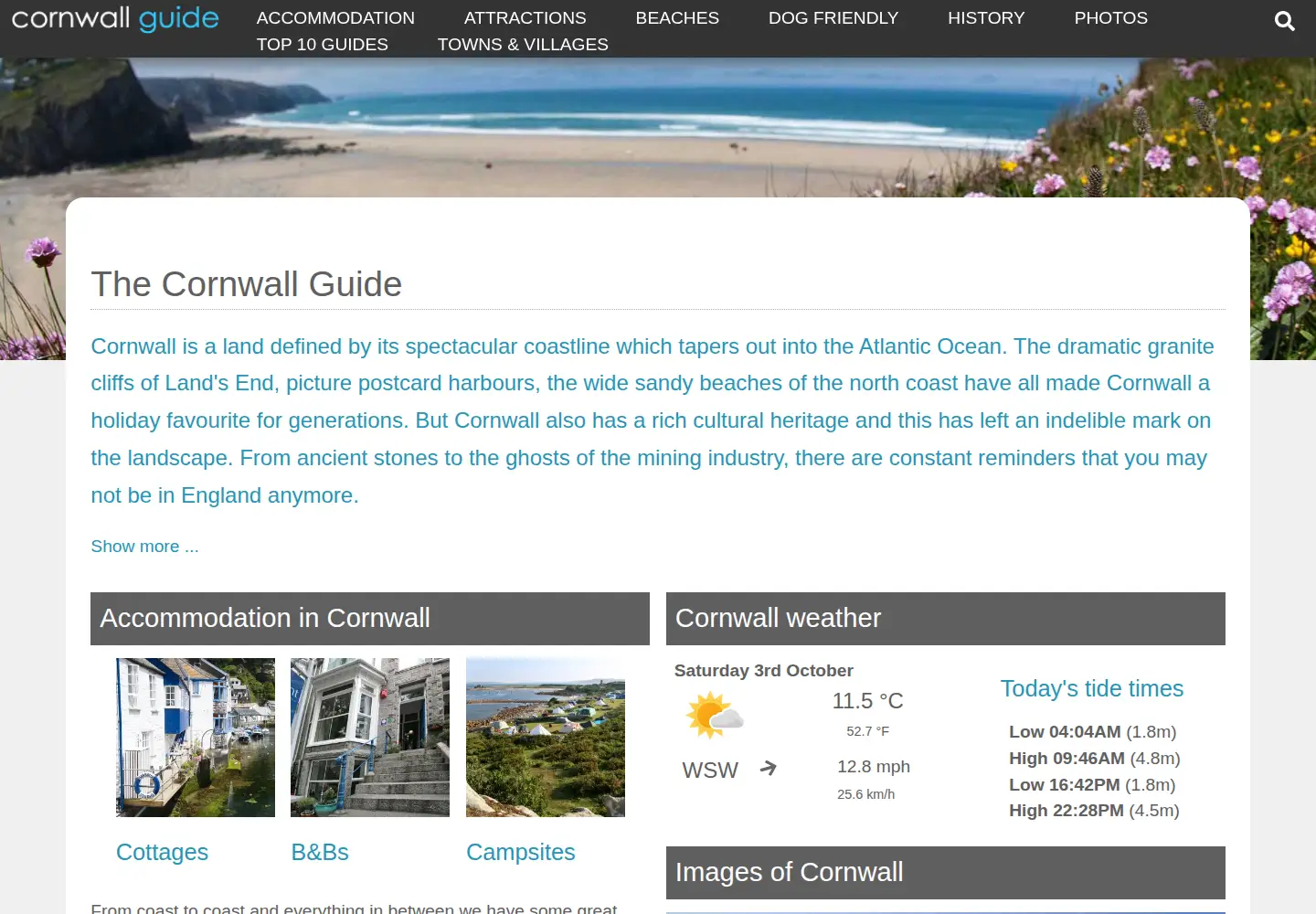The height and width of the screenshot is (914, 1316).
Task: Open the Photos menu item
Action: (x=1110, y=18)
